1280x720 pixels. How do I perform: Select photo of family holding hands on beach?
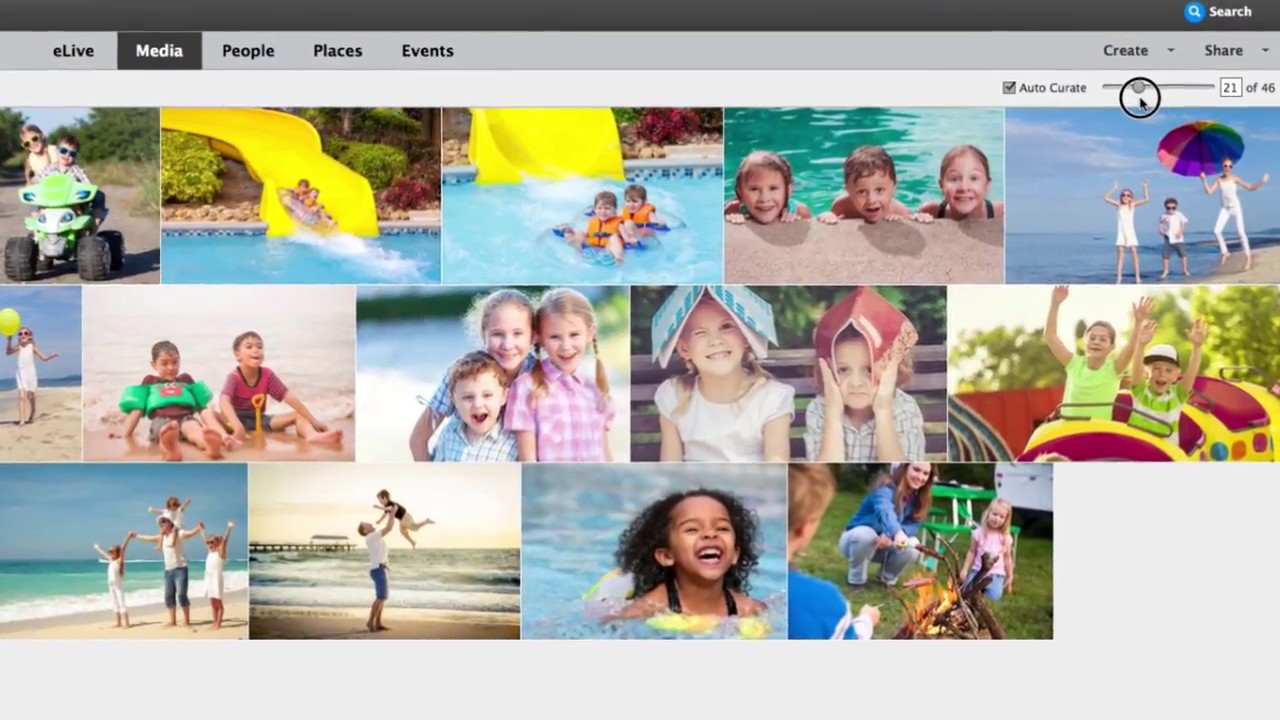click(x=124, y=551)
